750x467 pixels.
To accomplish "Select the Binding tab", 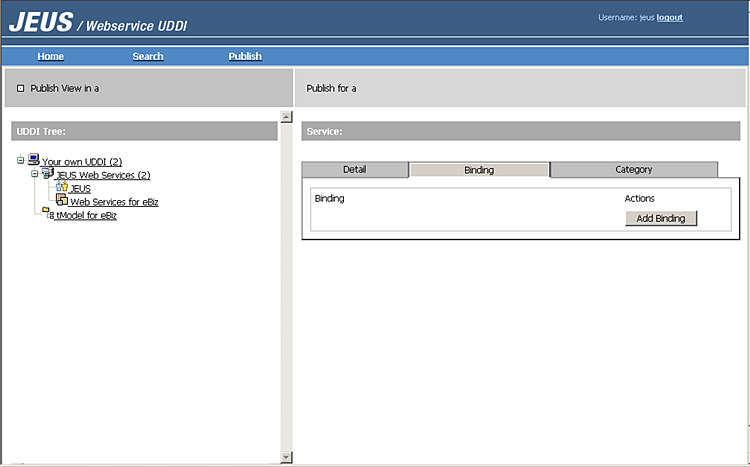I will tap(479, 170).
